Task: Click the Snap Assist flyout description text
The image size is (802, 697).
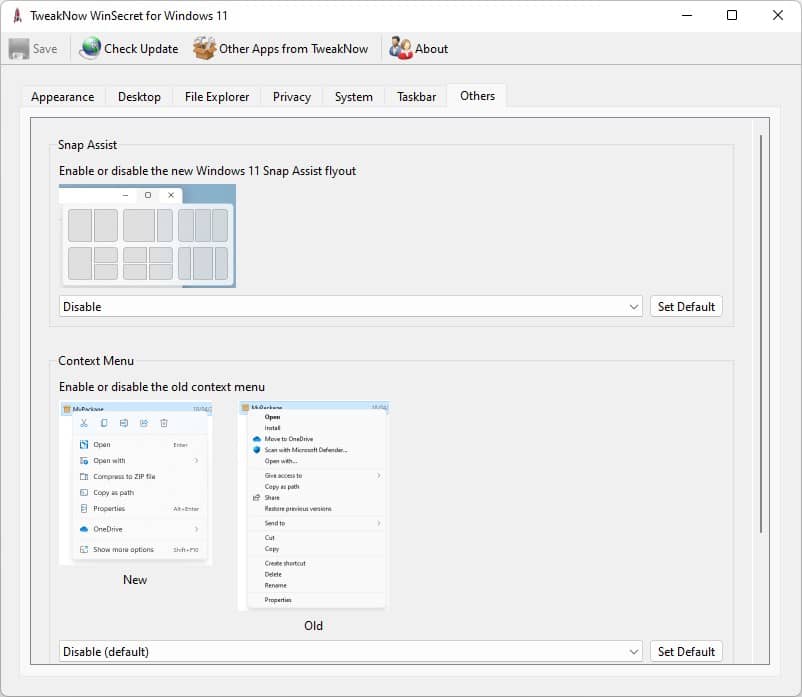Action: [207, 171]
